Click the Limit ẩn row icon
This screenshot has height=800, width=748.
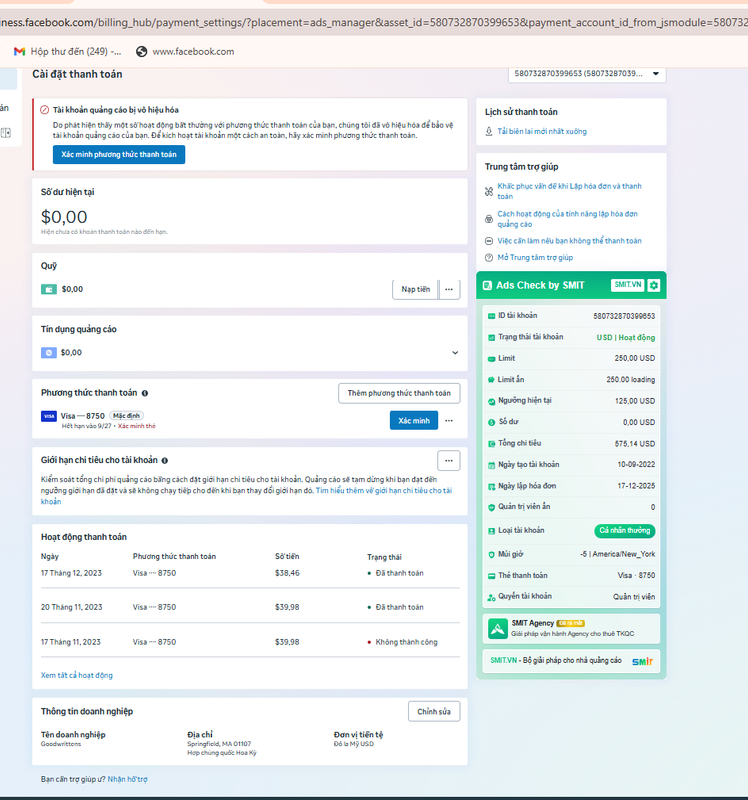click(x=491, y=380)
